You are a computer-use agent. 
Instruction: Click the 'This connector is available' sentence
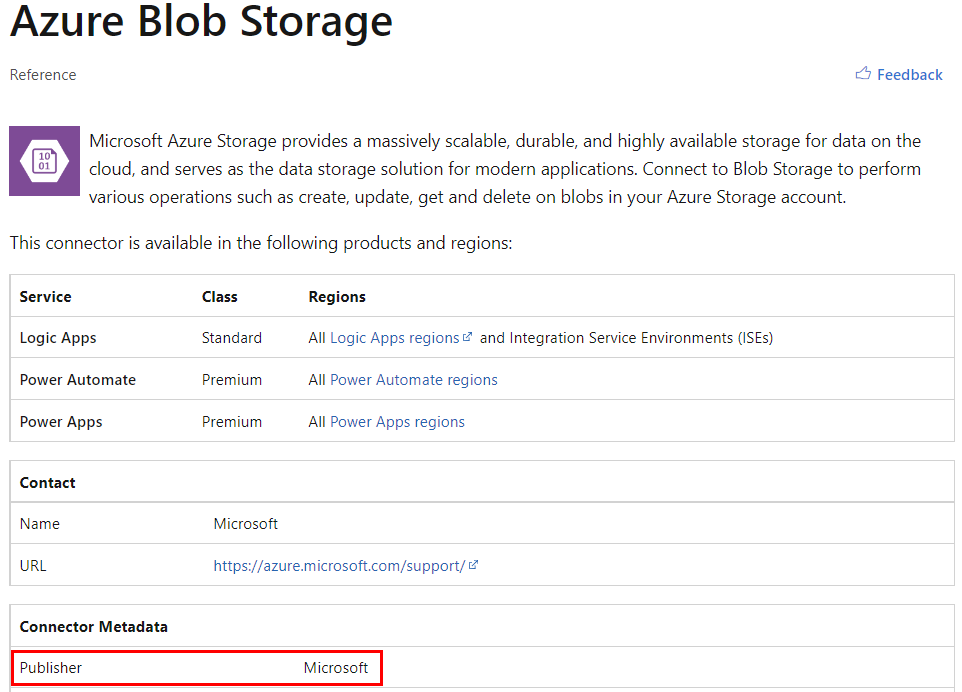[x=261, y=243]
